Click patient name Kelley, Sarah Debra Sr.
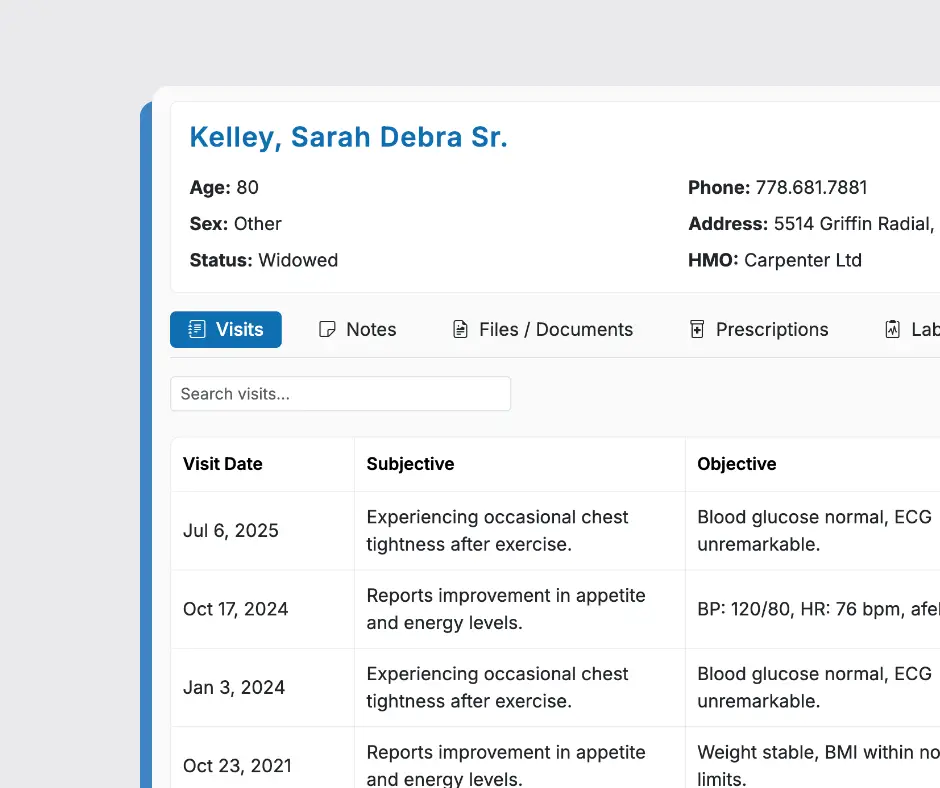940x788 pixels. tap(348, 138)
